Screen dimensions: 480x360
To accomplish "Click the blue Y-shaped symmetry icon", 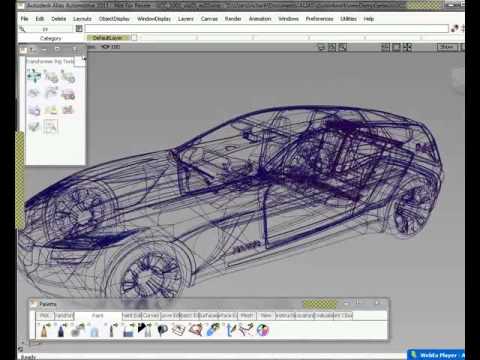I will 230,330.
